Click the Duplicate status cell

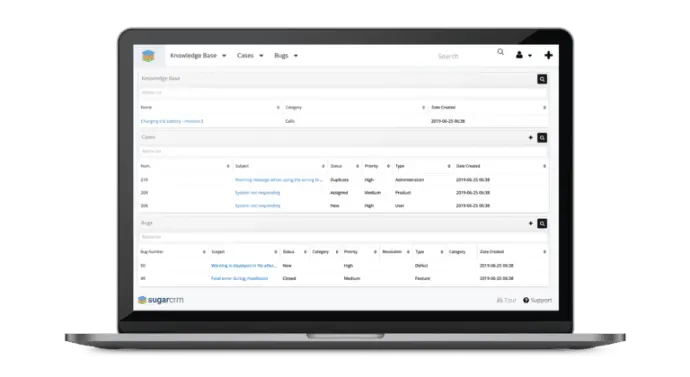(339, 180)
